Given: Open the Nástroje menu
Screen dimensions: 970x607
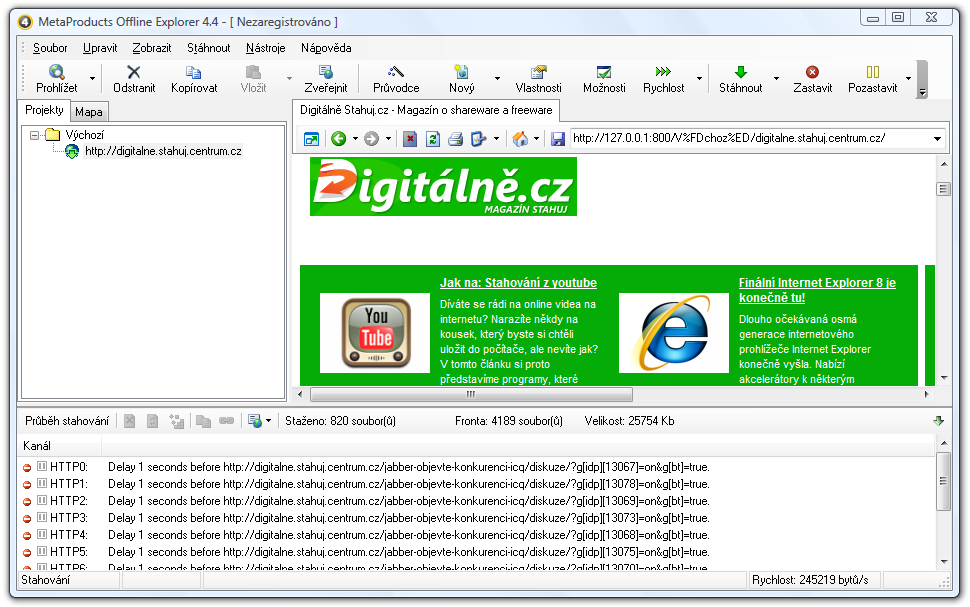Looking at the screenshot, I should [265, 48].
